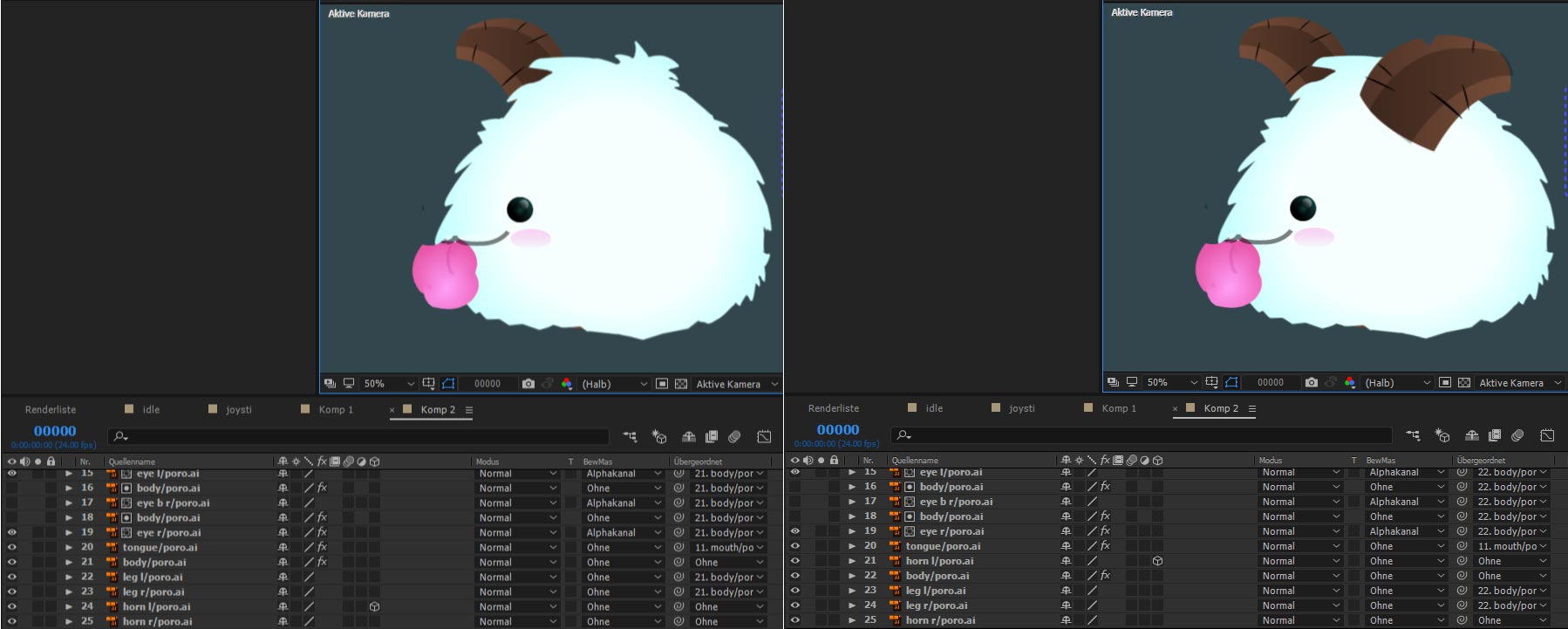Switch to Komp 1 tab on left

336,409
